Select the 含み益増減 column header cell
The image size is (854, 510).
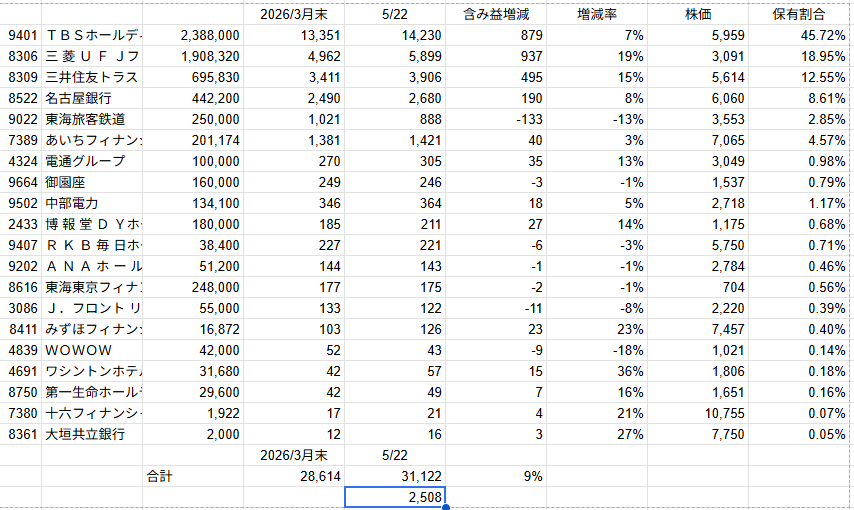coord(496,14)
